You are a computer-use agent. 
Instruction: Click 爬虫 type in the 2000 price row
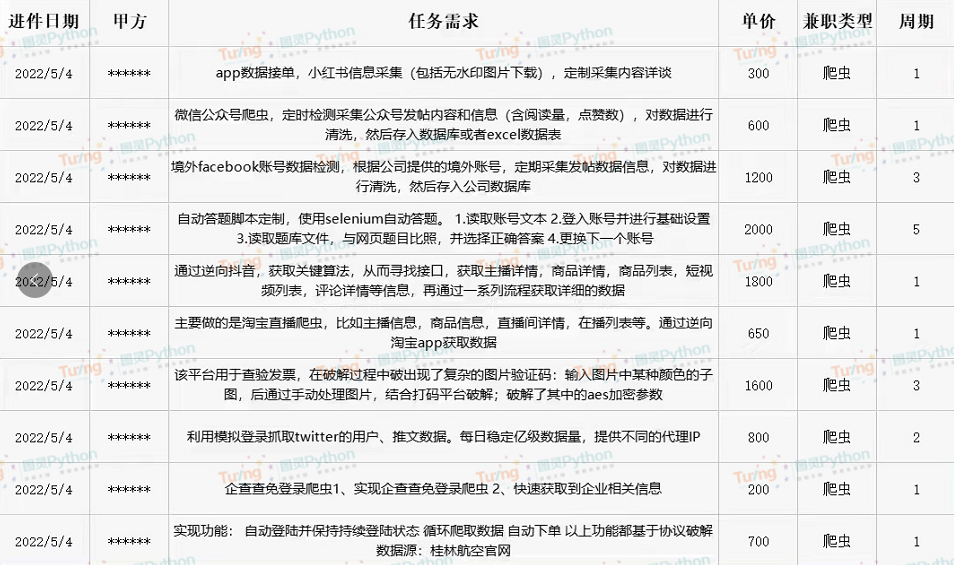tap(837, 229)
